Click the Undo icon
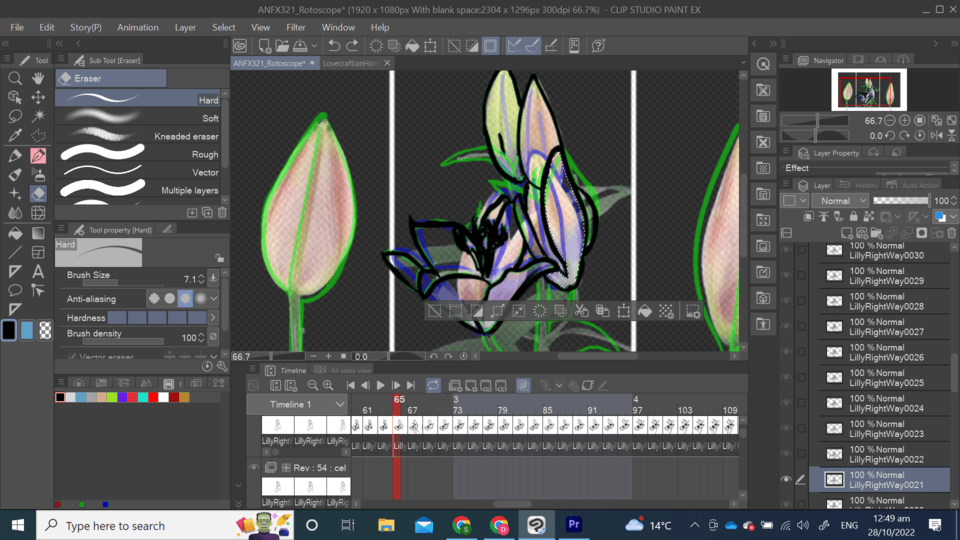The image size is (960, 540). point(334,46)
